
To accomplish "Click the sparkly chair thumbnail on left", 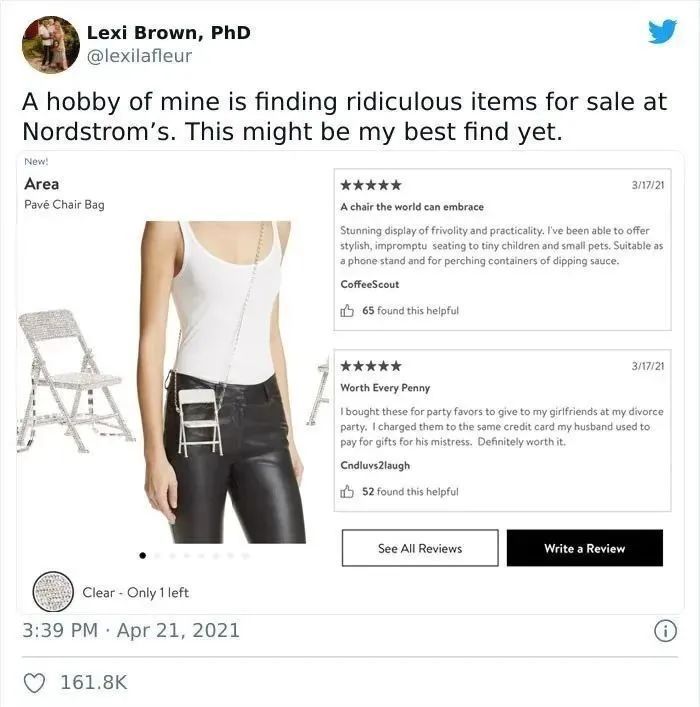I will coord(74,381).
